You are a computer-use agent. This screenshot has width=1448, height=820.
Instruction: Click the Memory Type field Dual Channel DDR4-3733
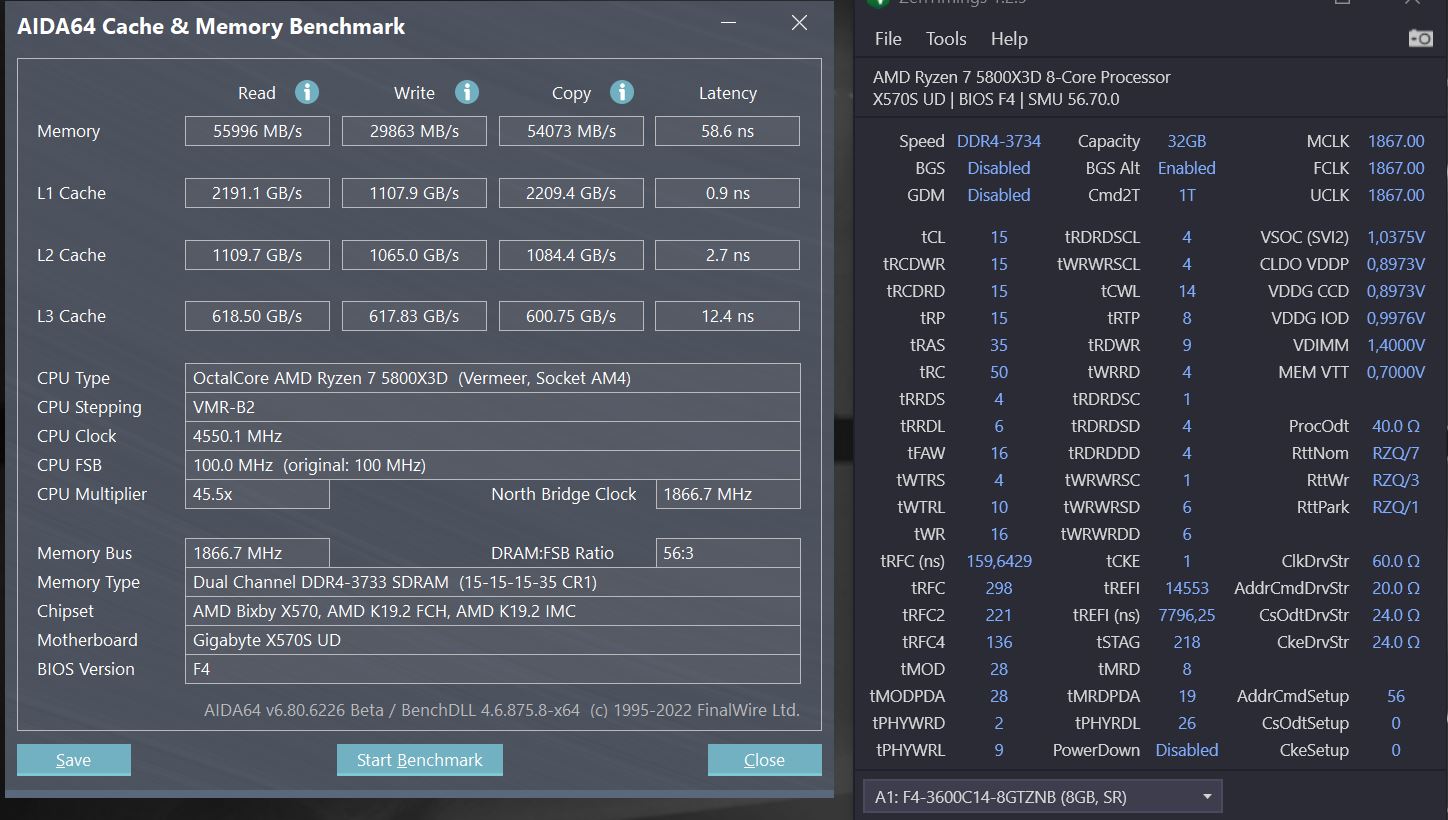tap(493, 582)
